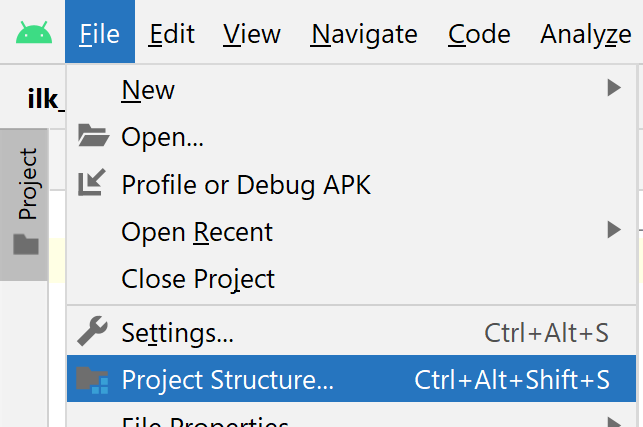Click the folder icon on Project sidebar tab

point(26,244)
